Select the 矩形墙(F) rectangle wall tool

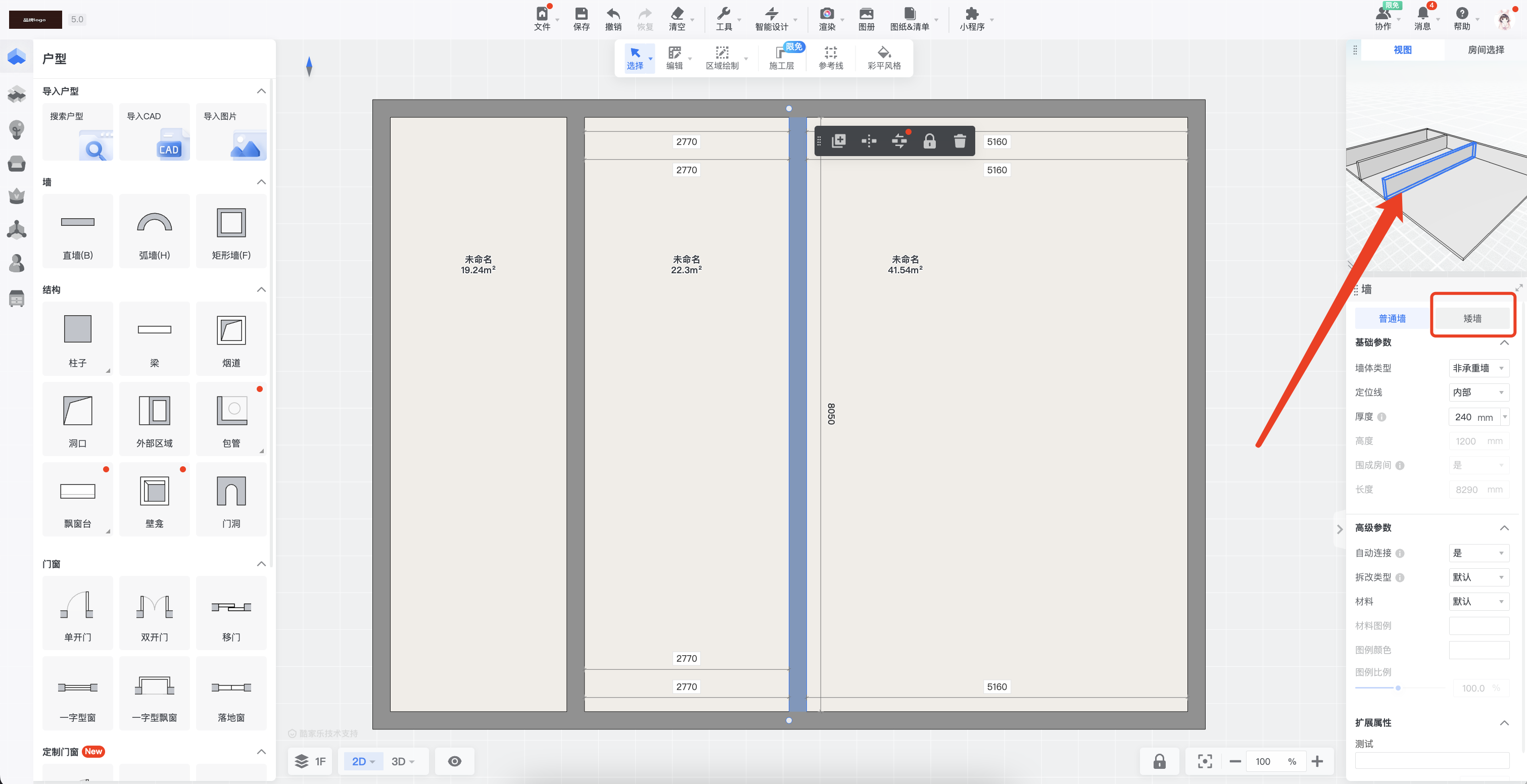(x=231, y=231)
